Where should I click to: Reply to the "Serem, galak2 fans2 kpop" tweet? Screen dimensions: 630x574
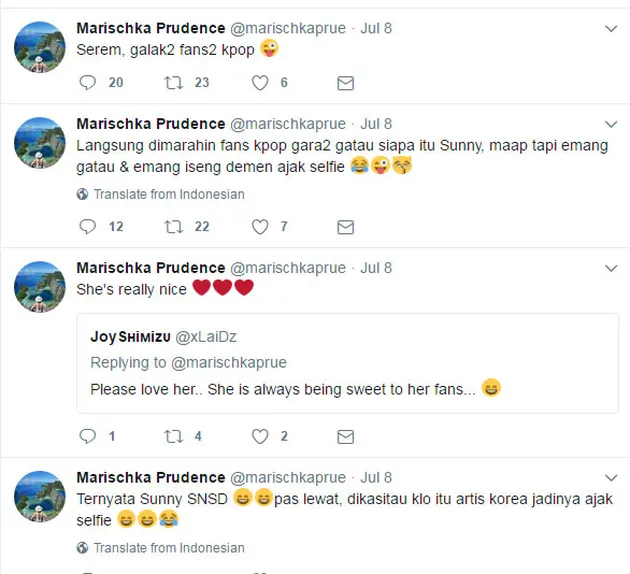[x=87, y=83]
